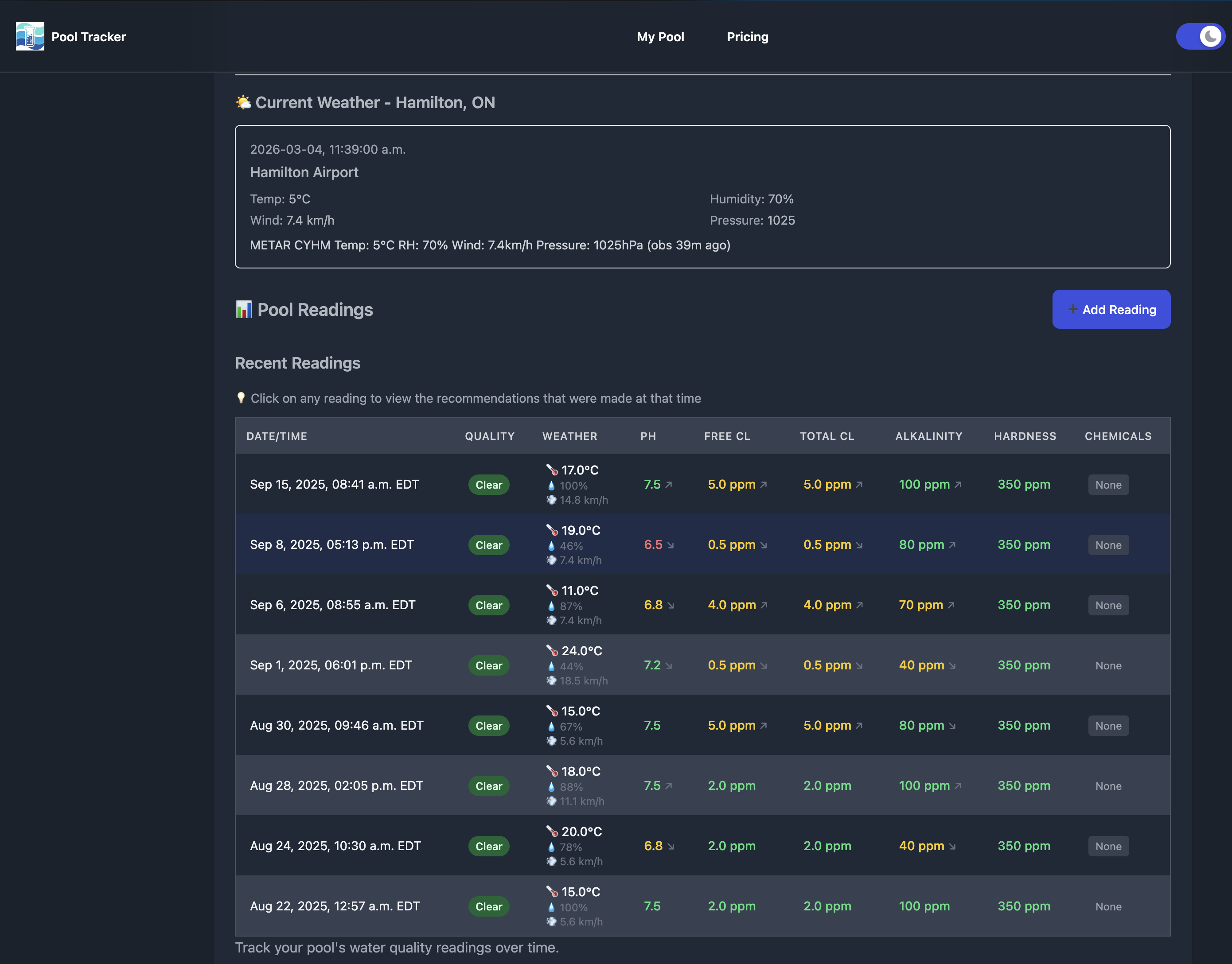Screen dimensions: 1232x964
Task: Click the humidity droplet icon next to 67%
Action: (552, 727)
